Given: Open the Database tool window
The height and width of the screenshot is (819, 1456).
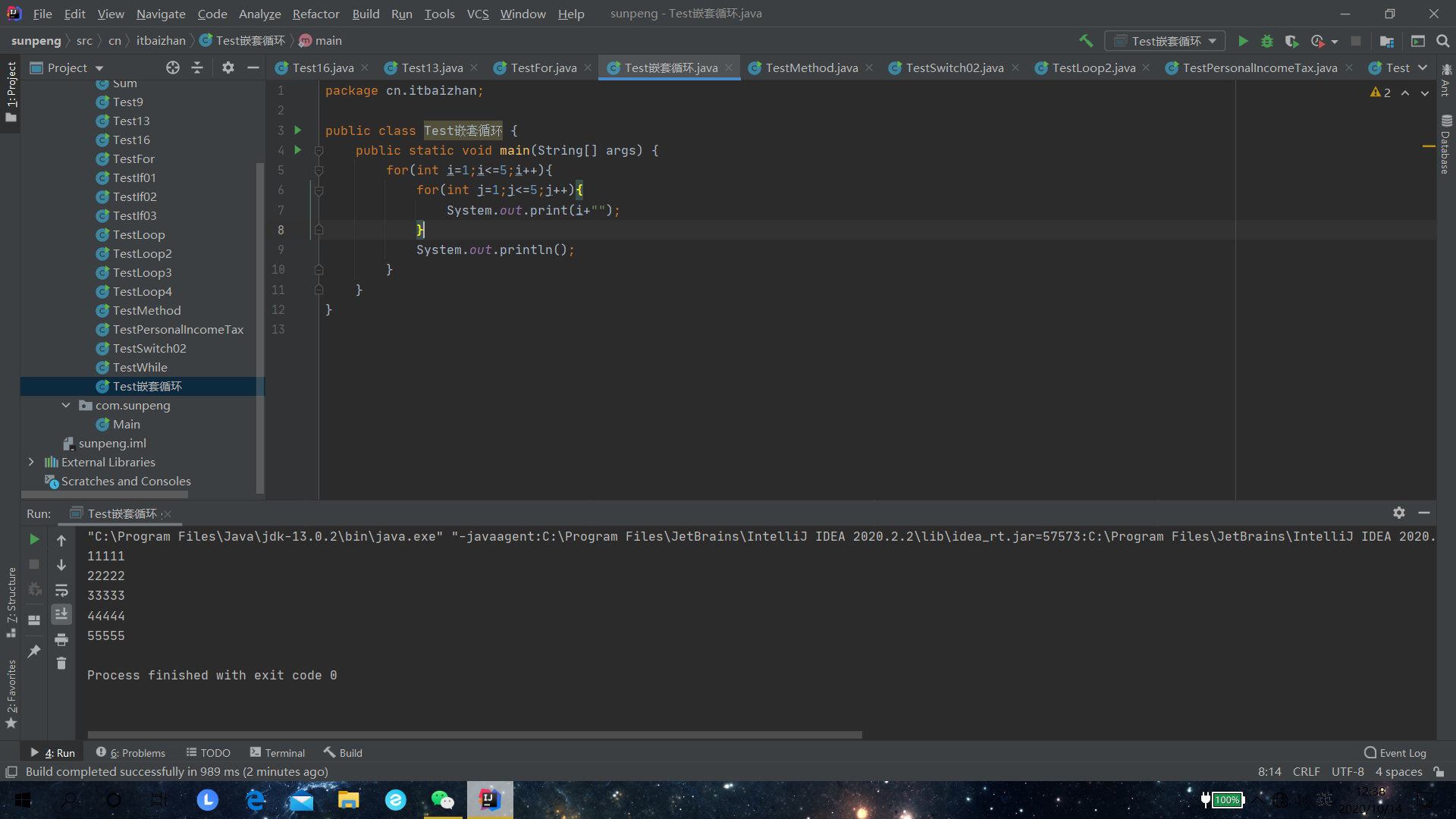Looking at the screenshot, I should click(x=1446, y=145).
